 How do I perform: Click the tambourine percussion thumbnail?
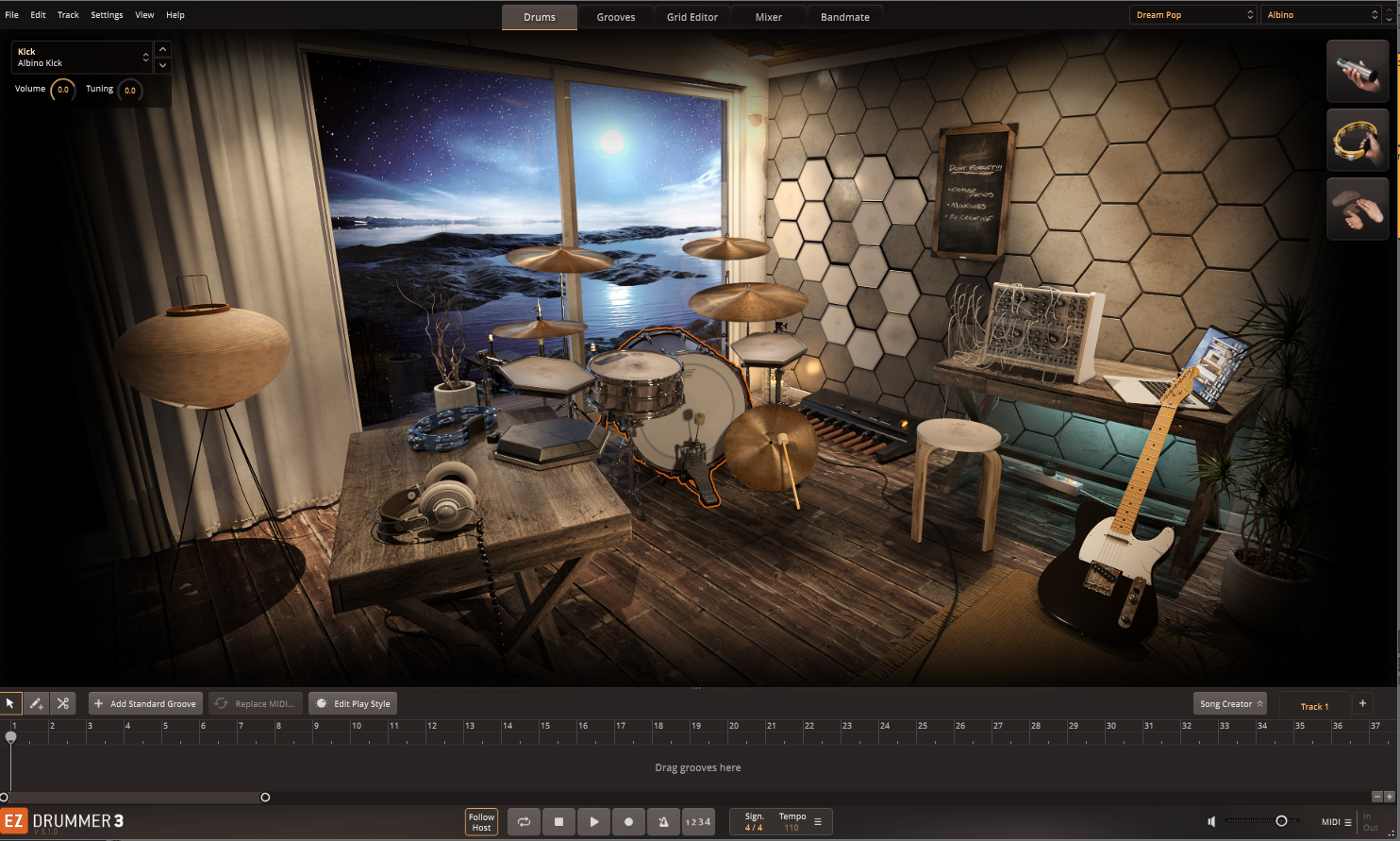(x=1358, y=140)
